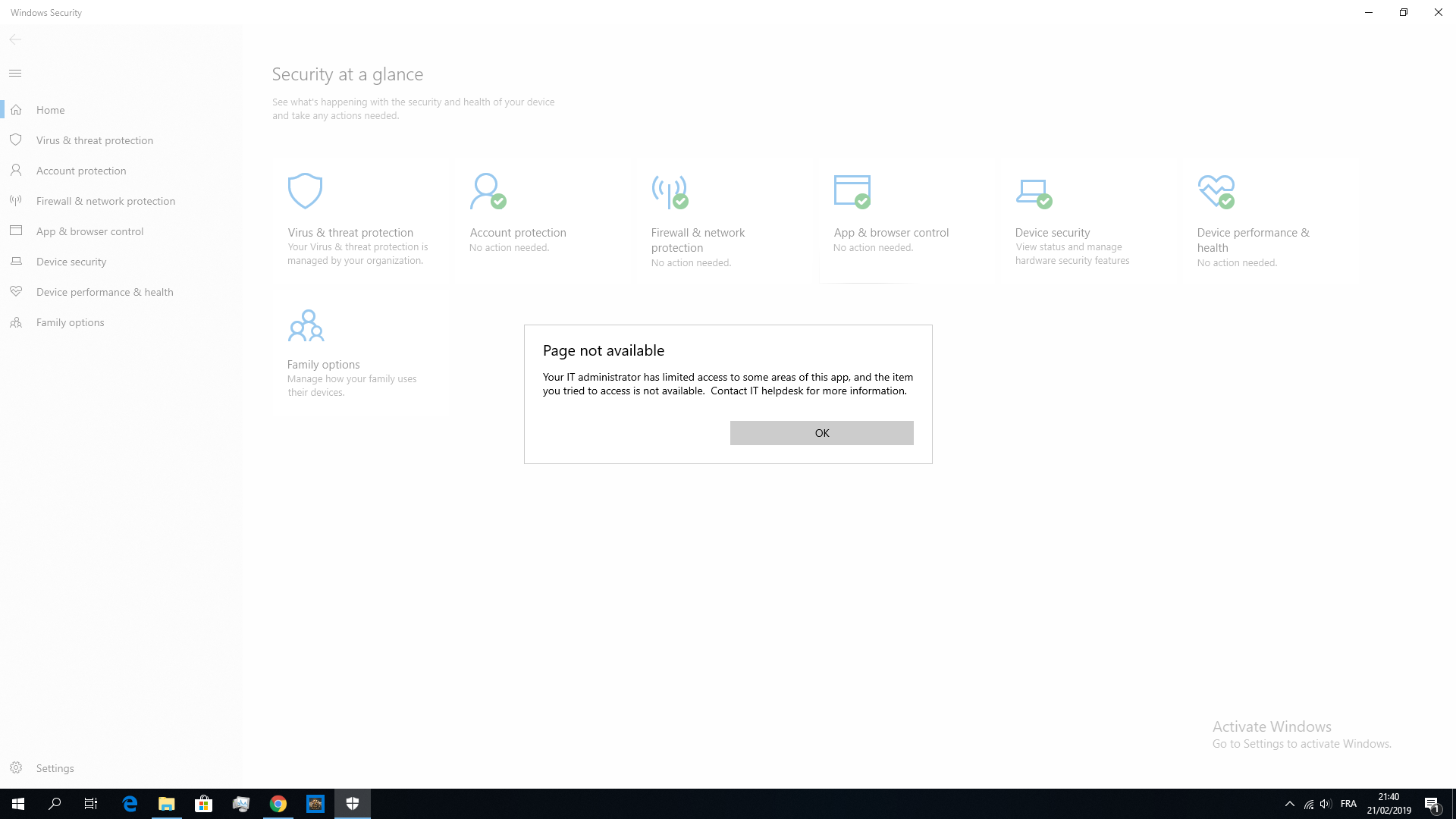Select Home in the sidebar
The height and width of the screenshot is (819, 1456).
(x=50, y=110)
